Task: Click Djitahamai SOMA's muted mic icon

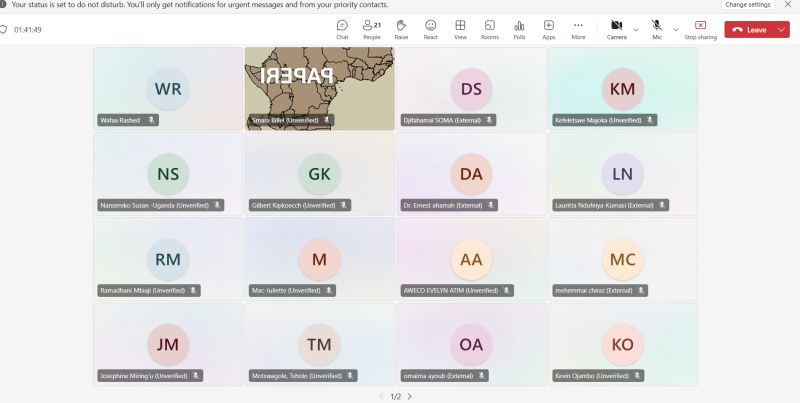Action: point(489,120)
